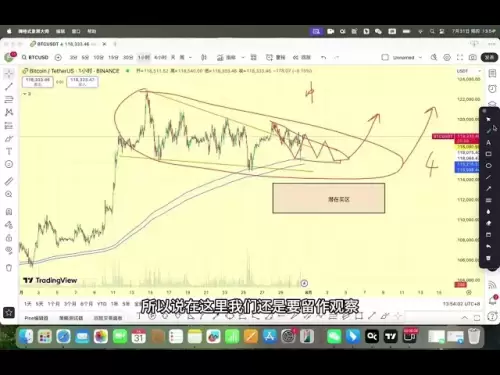Expand the timeframe interval dropdown arrow

point(190,57)
